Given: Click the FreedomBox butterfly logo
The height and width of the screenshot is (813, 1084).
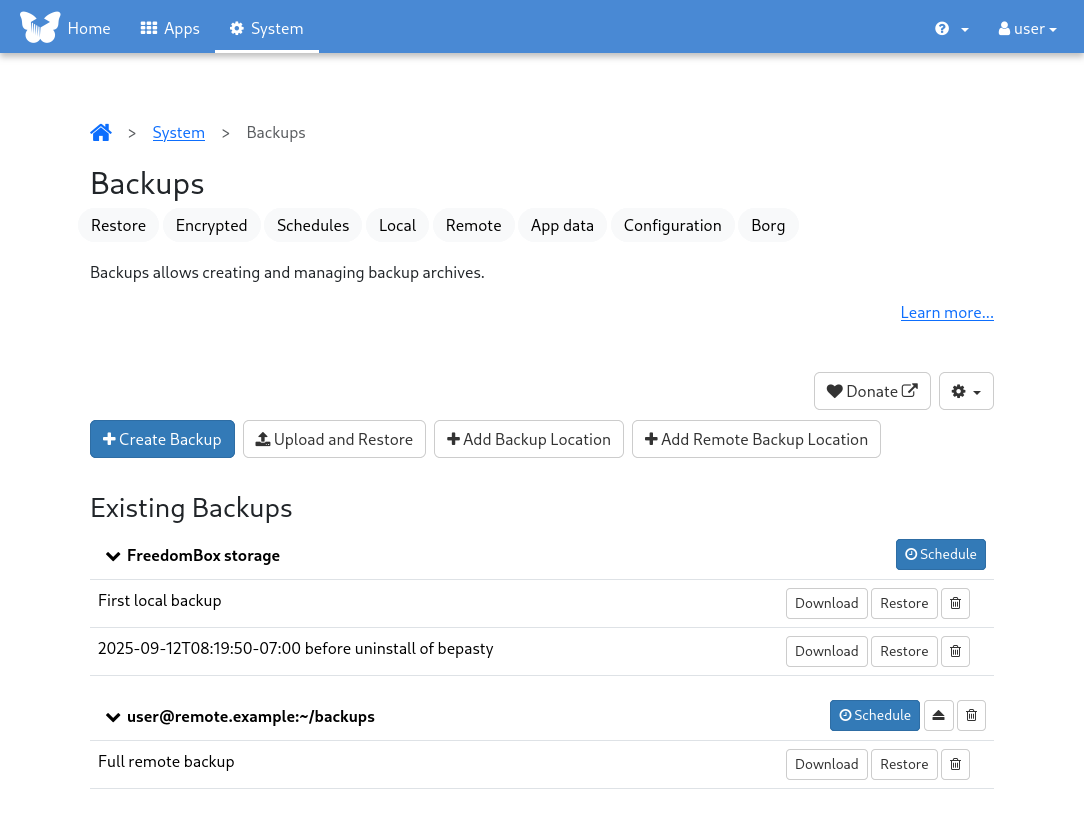Looking at the screenshot, I should tap(40, 26).
